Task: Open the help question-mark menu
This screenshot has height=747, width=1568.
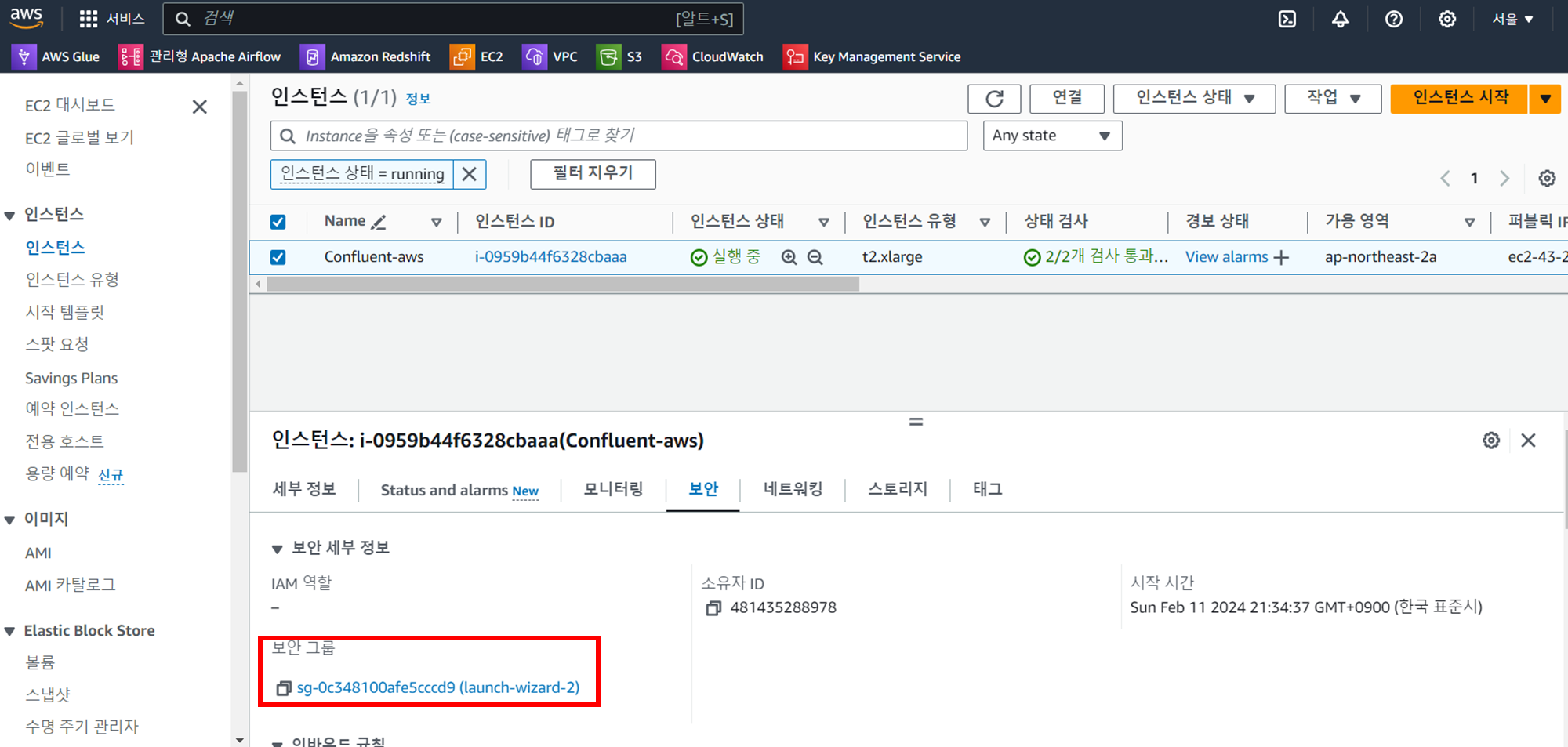Action: pyautogui.click(x=1394, y=19)
